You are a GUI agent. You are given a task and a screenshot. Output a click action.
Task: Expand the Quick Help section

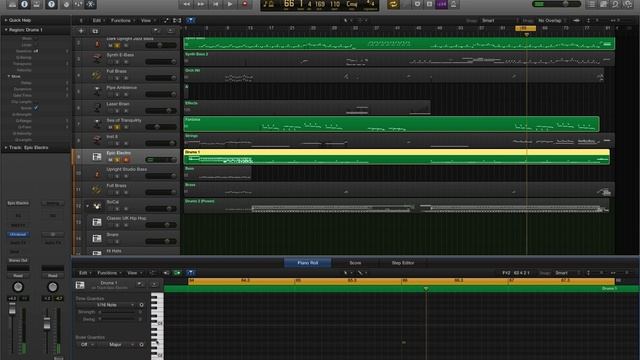pos(6,20)
